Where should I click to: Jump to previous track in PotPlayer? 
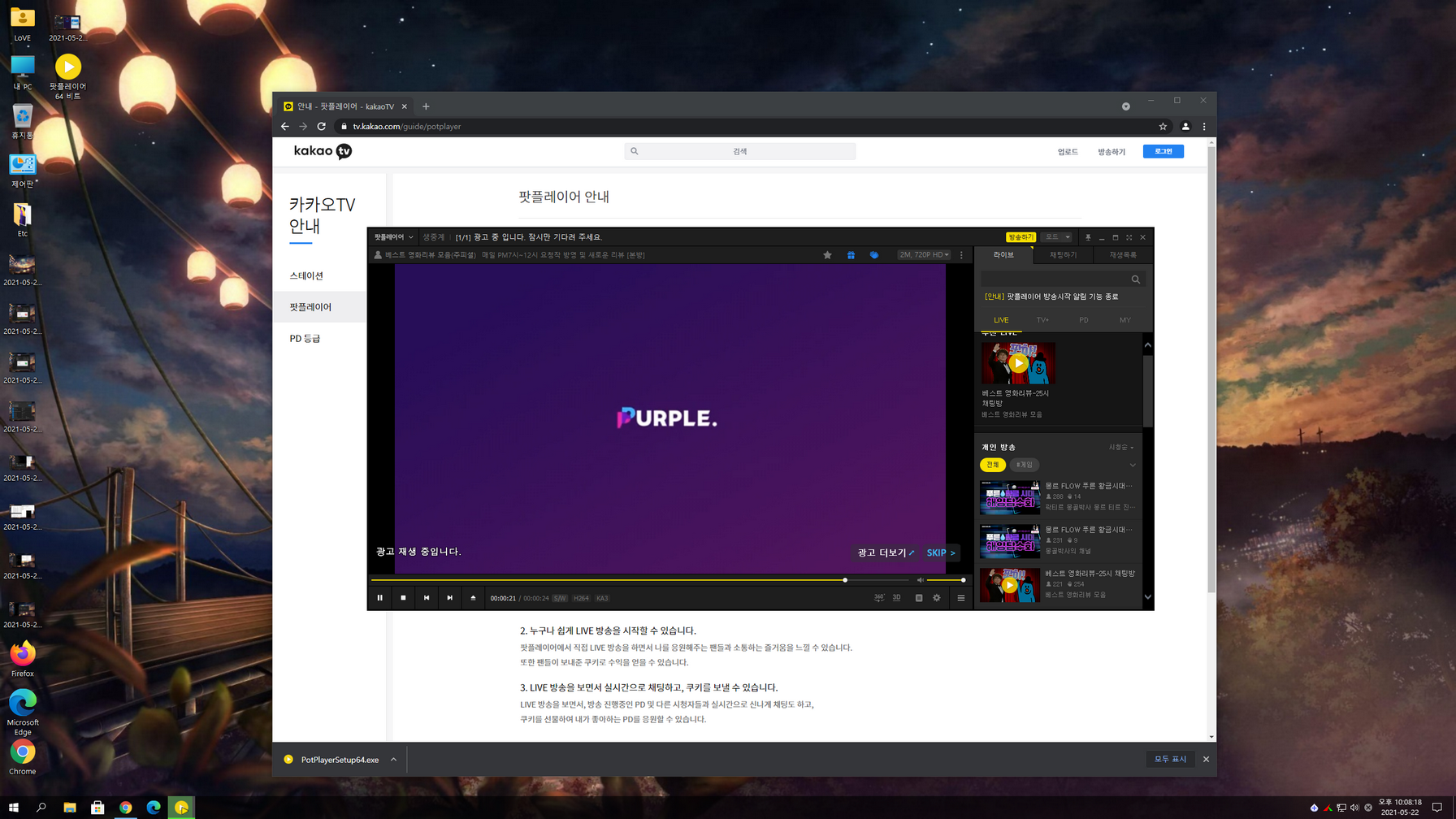pyautogui.click(x=427, y=598)
